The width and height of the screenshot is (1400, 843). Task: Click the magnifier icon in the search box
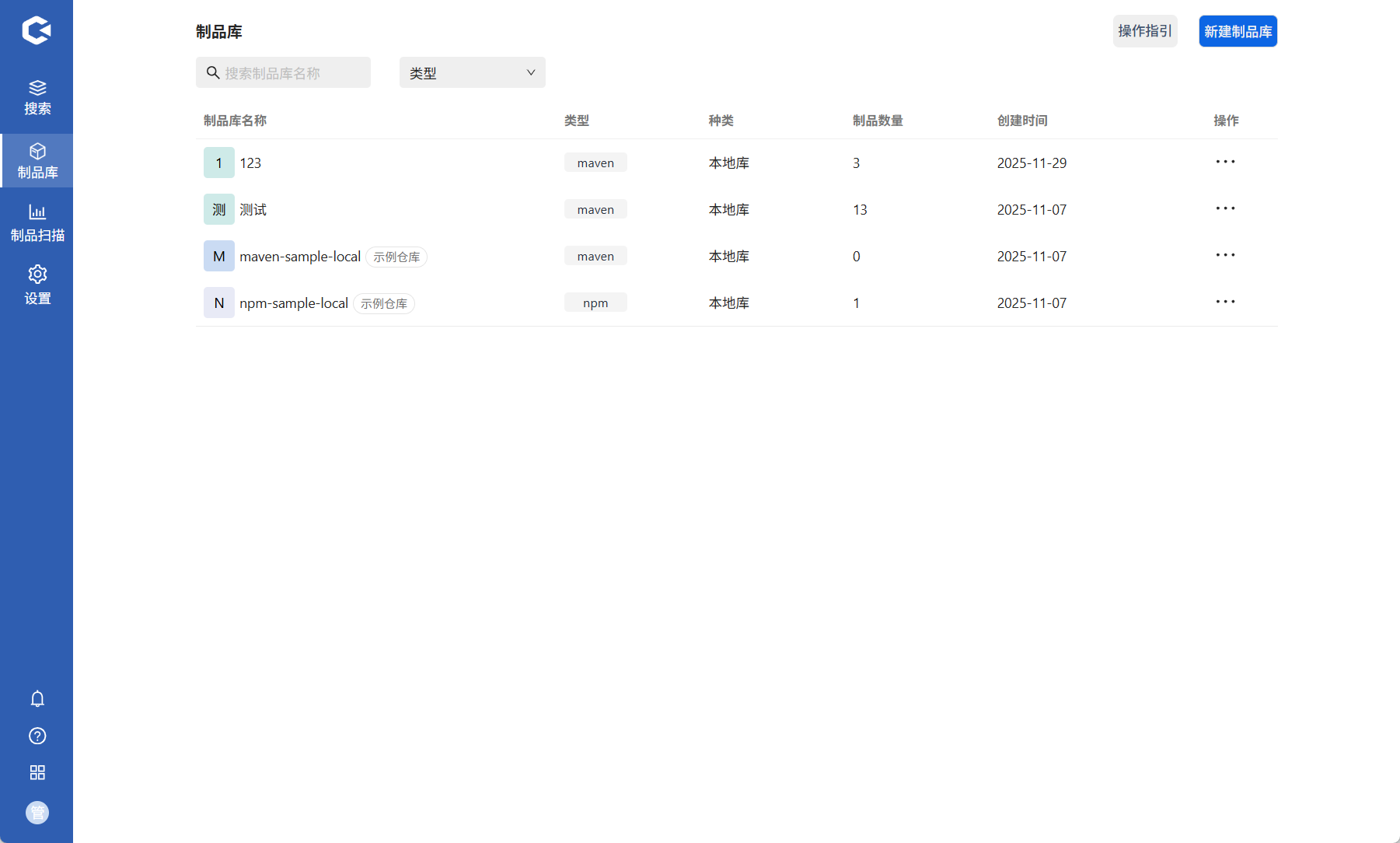(212, 72)
